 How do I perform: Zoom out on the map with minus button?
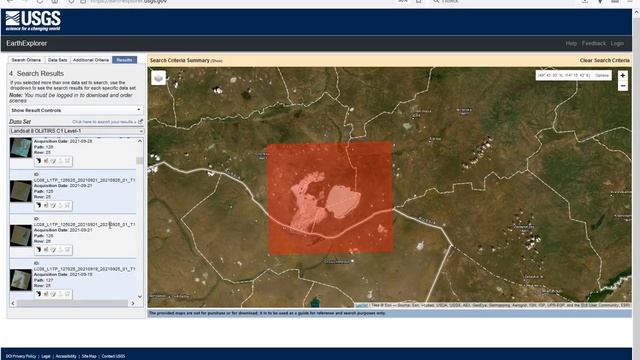pos(622,86)
